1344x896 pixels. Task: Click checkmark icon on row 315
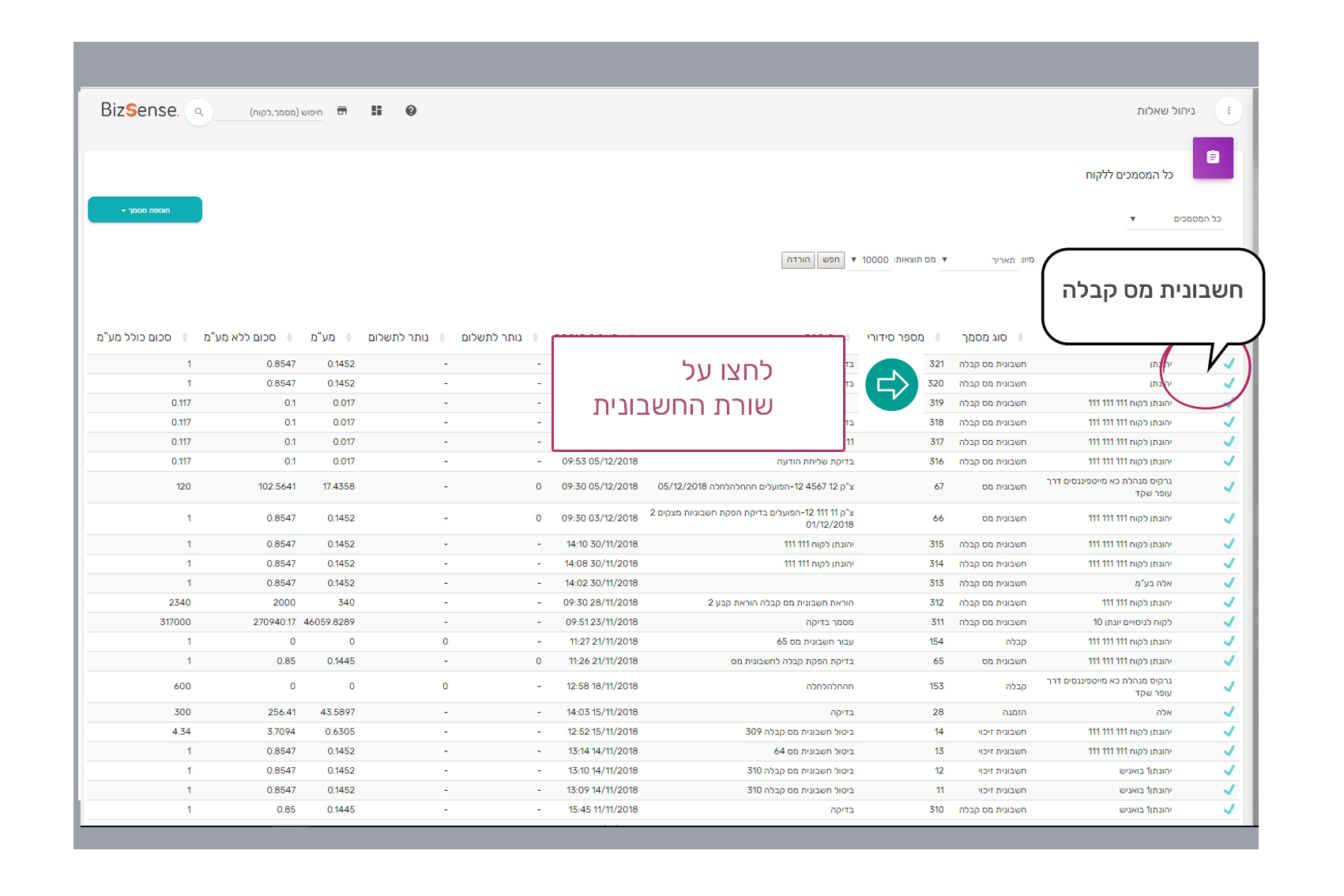coord(1229,544)
